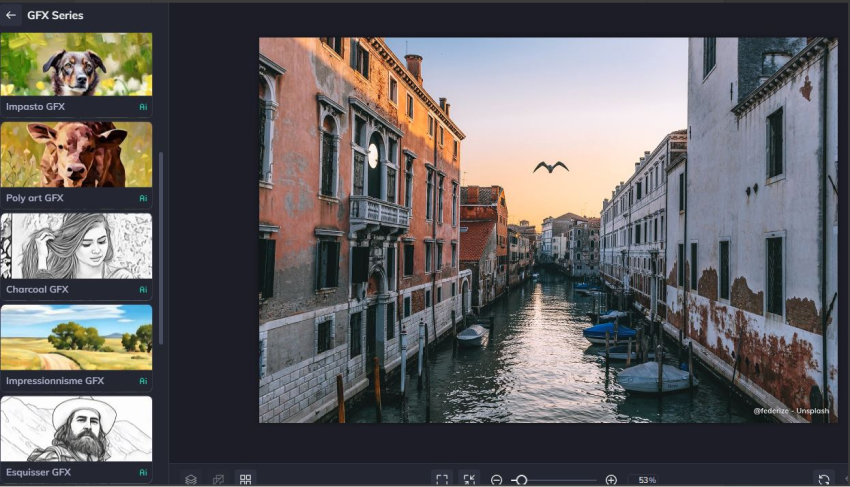The height and width of the screenshot is (487, 850).
Task: Pick the Esquisser GFX bearded man thumbnail
Action: pyautogui.click(x=76, y=429)
